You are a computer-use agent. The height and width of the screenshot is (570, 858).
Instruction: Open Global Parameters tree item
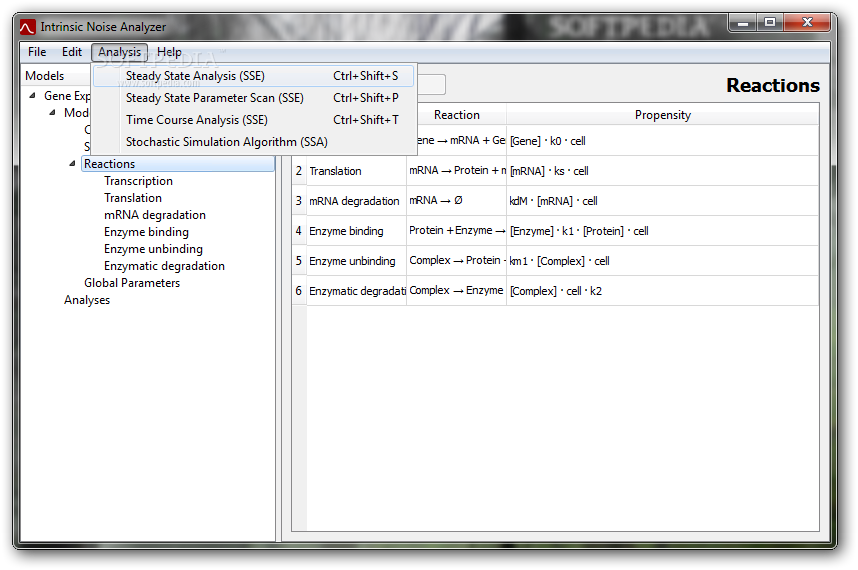[x=132, y=283]
